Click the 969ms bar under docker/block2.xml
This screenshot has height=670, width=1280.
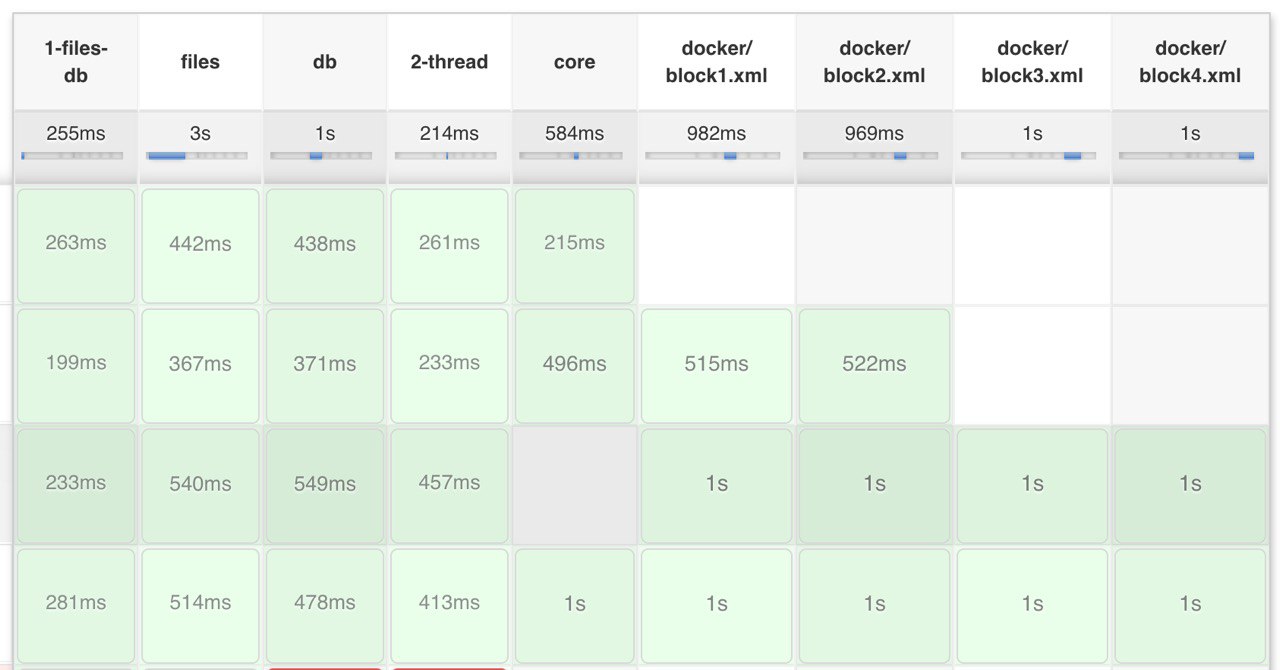pyautogui.click(x=870, y=156)
